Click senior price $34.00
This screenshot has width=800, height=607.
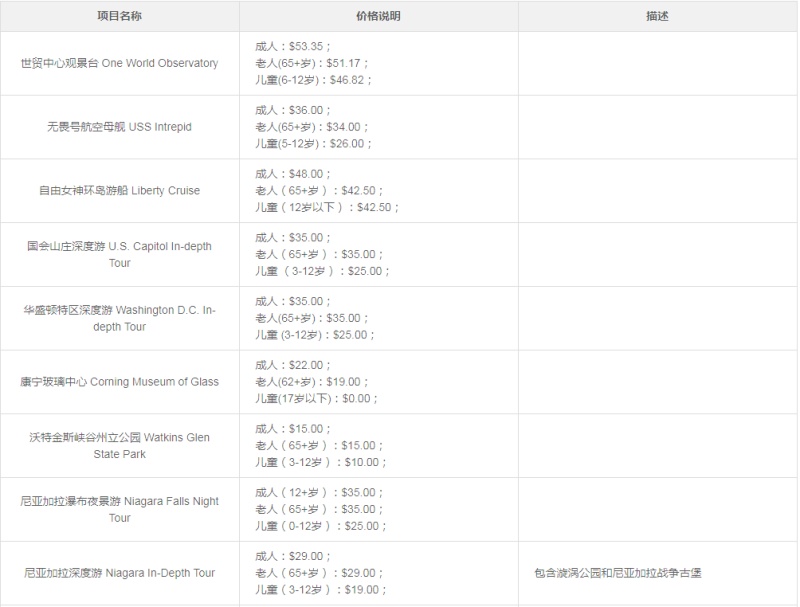coord(343,127)
